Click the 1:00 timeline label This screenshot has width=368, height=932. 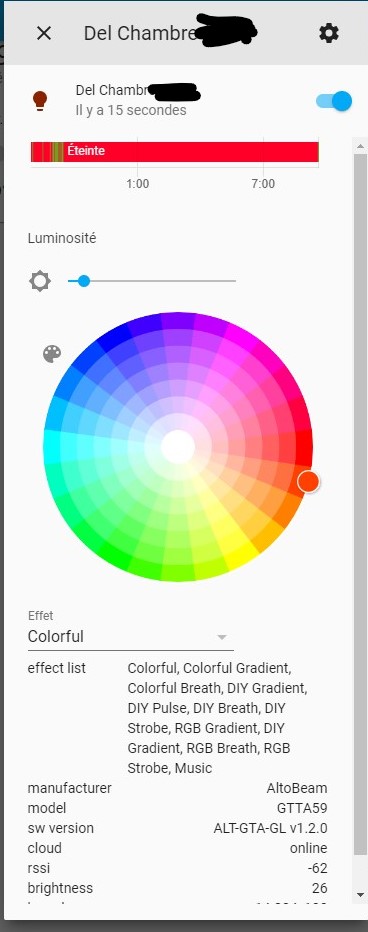(x=138, y=184)
